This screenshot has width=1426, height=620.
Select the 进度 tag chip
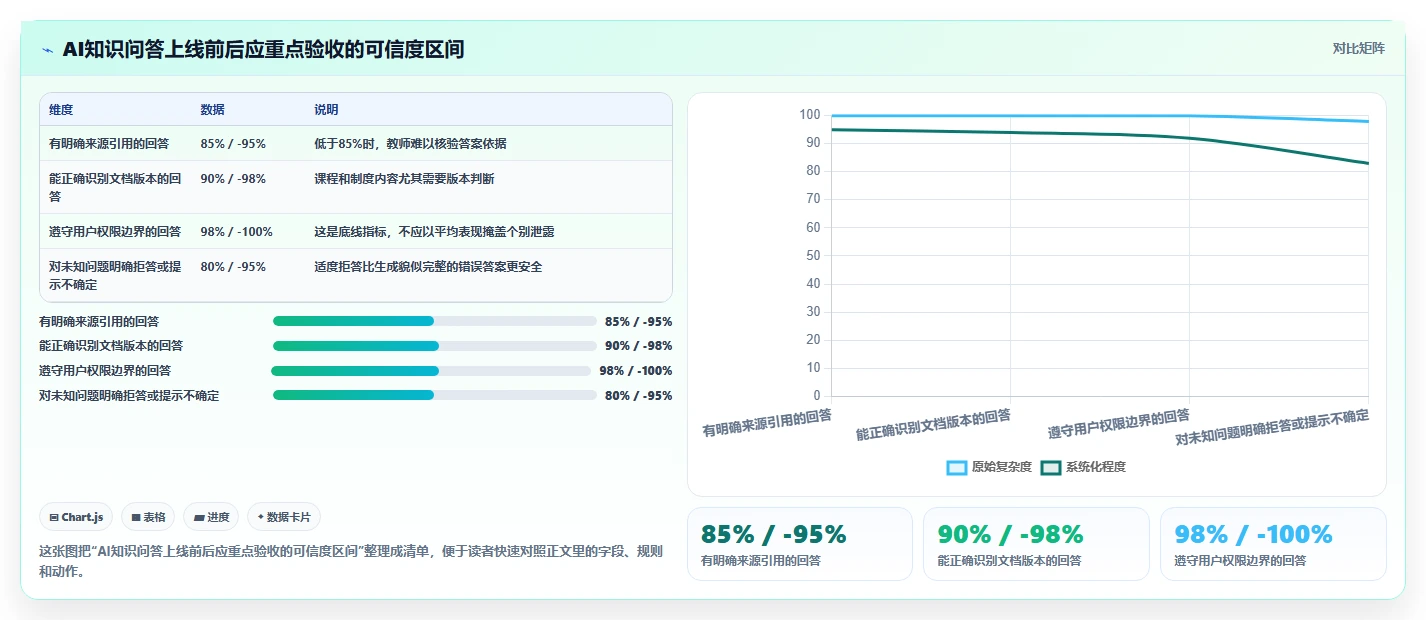[x=211, y=517]
